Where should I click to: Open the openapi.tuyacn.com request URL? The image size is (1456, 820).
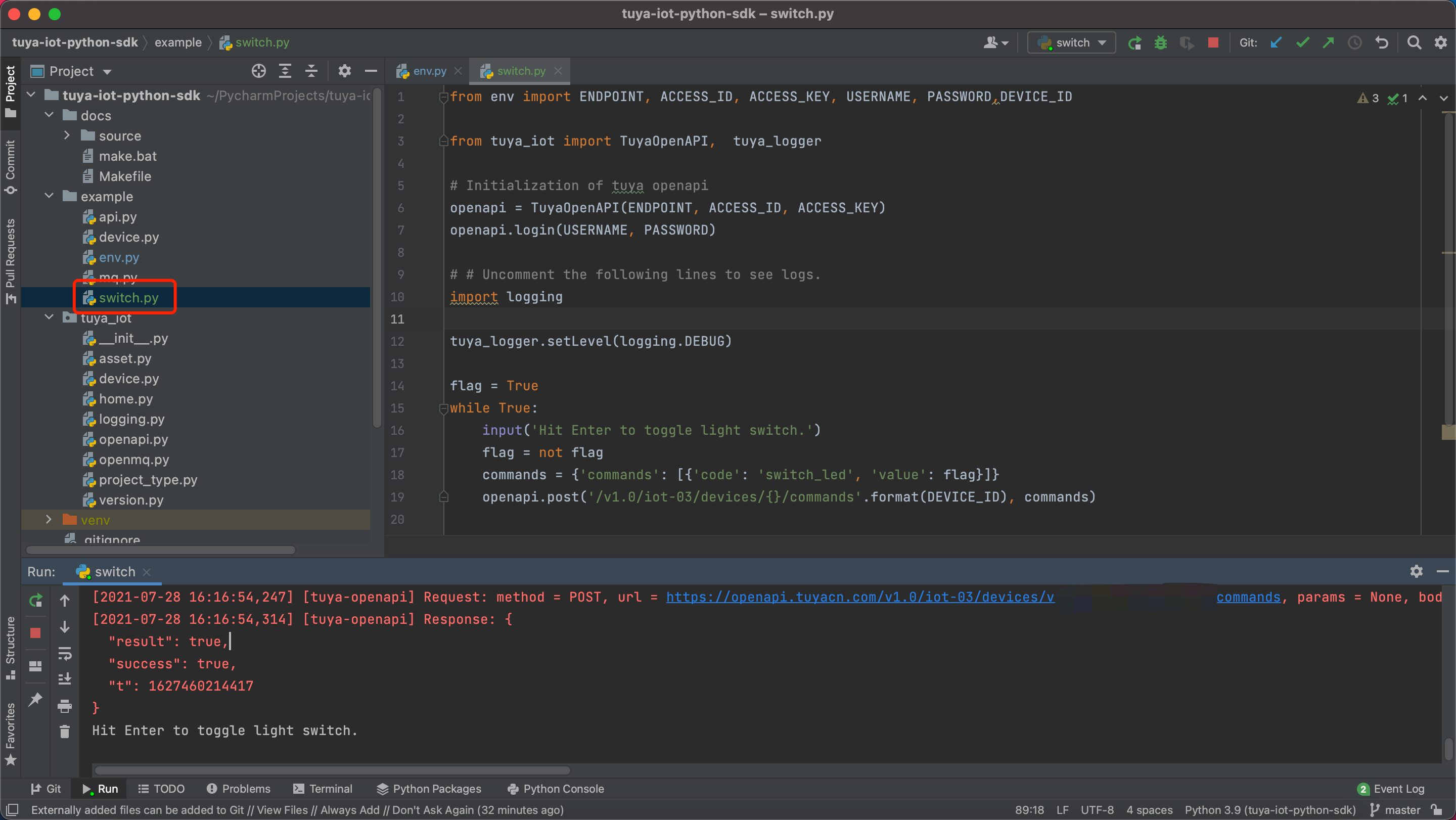coord(859,597)
